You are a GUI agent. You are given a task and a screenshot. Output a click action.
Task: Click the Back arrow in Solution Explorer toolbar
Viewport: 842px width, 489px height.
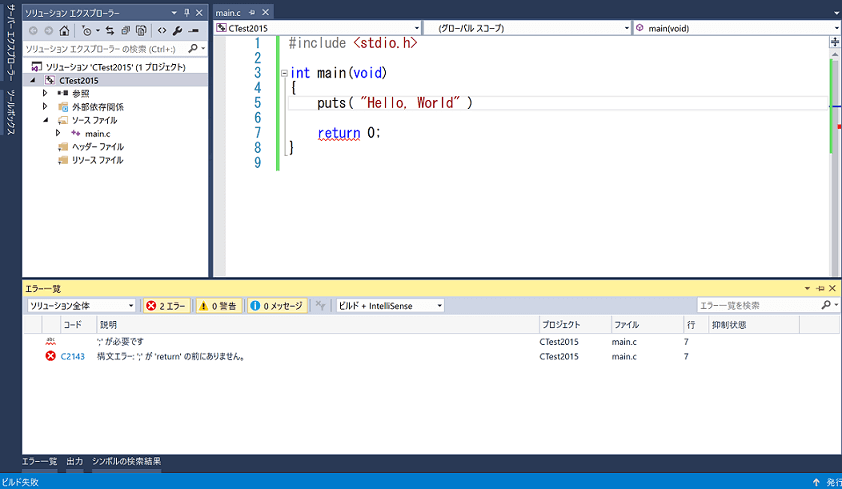(x=33, y=31)
